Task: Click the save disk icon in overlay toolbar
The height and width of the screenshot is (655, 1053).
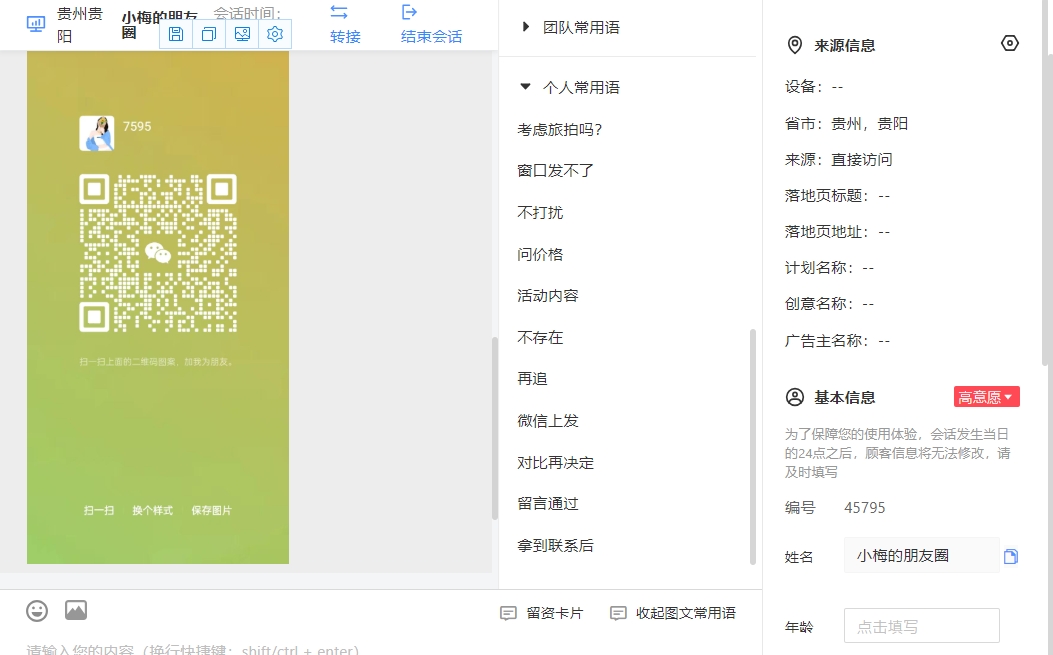Action: 176,34
